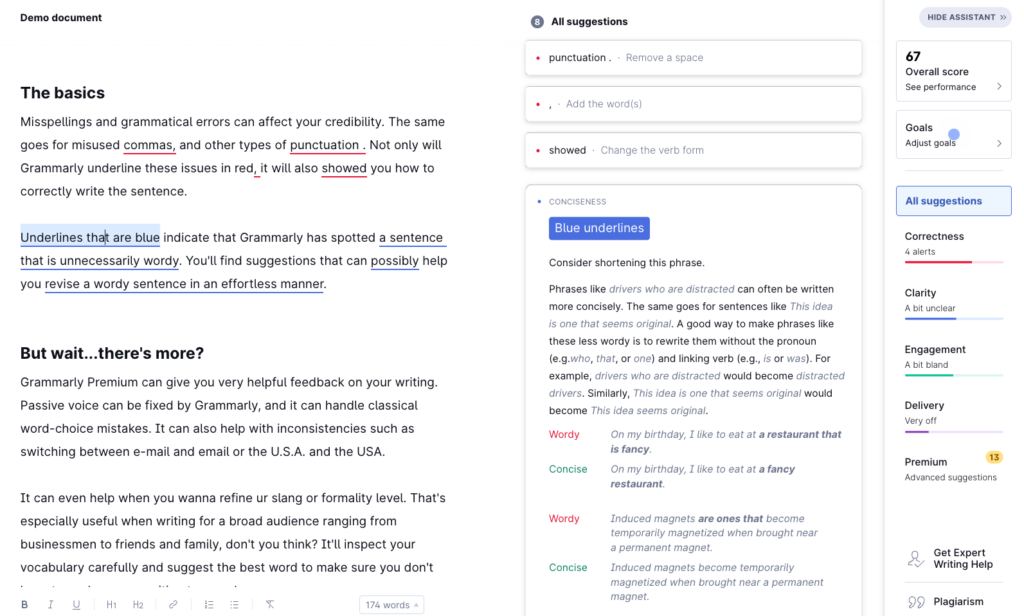Create a numbered list
The image size is (1024, 616).
coord(209,605)
